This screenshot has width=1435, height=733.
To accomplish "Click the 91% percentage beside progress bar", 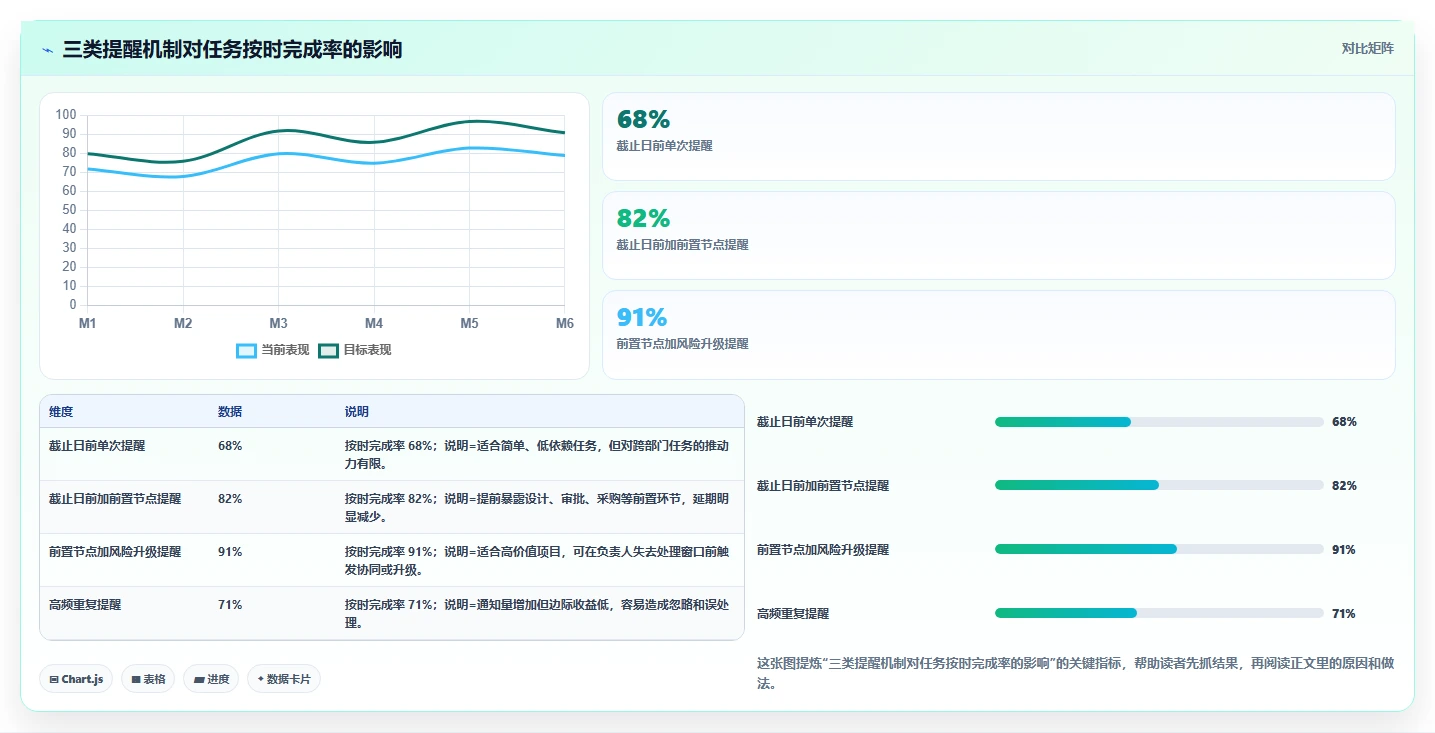I will [x=1344, y=550].
